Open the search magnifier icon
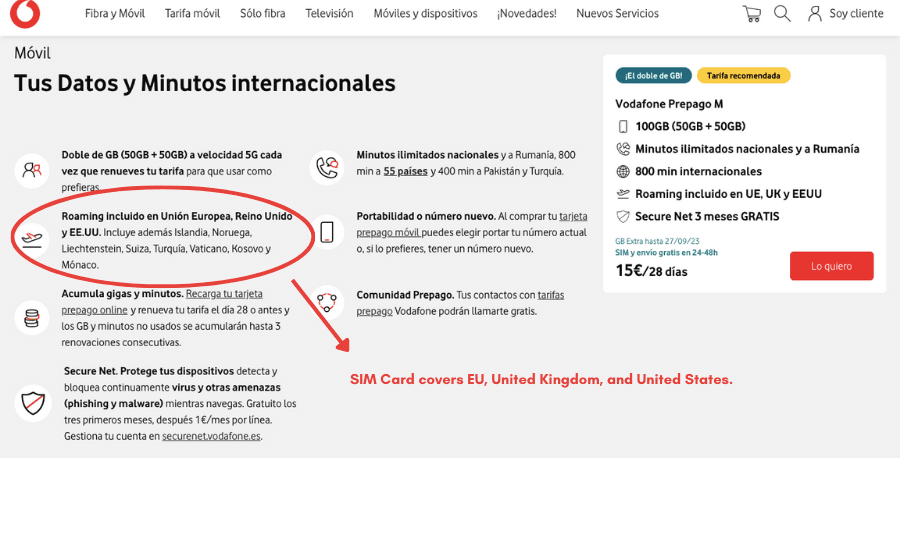Viewport: 900px width, 560px height. pos(782,13)
